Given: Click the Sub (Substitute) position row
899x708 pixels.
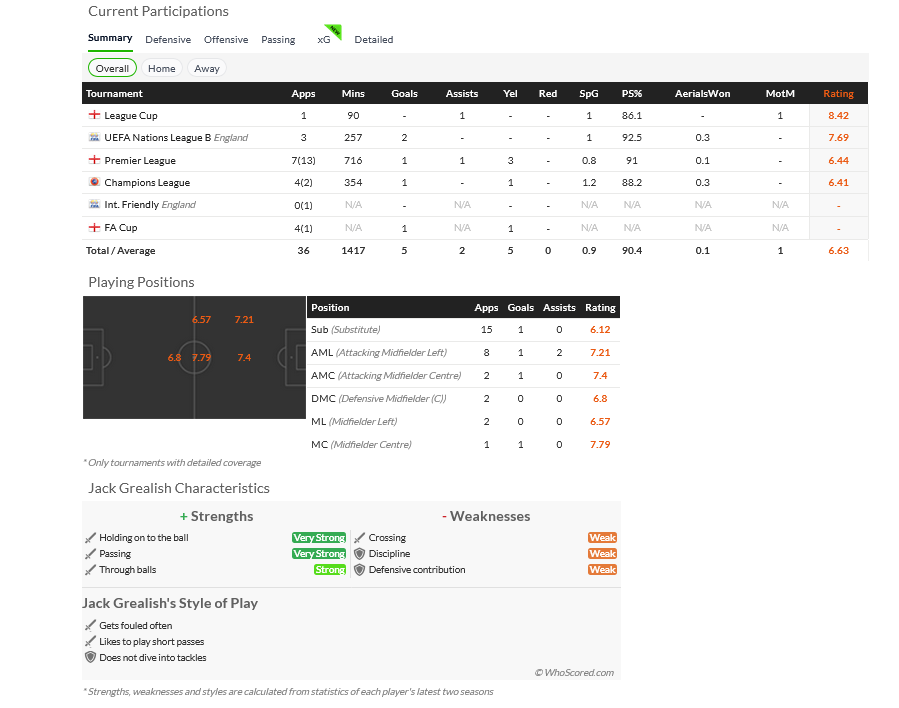Looking at the screenshot, I should 464,330.
